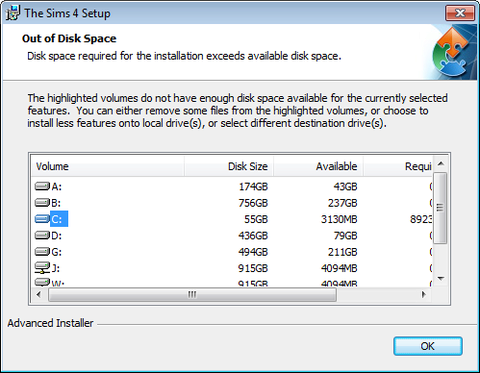Viewport: 480px width, 373px height.
Task: Click the up arrow of vertical scrollbar
Action: 441,163
